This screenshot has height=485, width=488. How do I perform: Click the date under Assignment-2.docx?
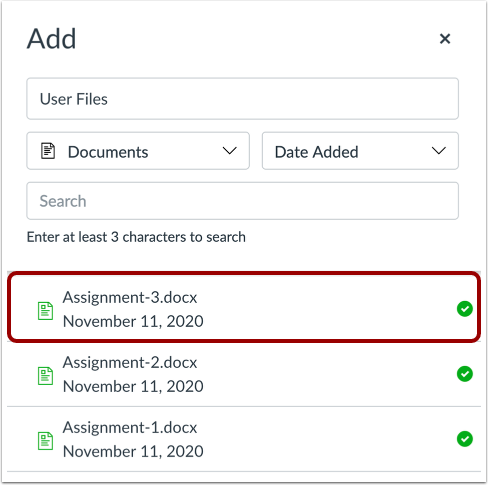coord(133,386)
